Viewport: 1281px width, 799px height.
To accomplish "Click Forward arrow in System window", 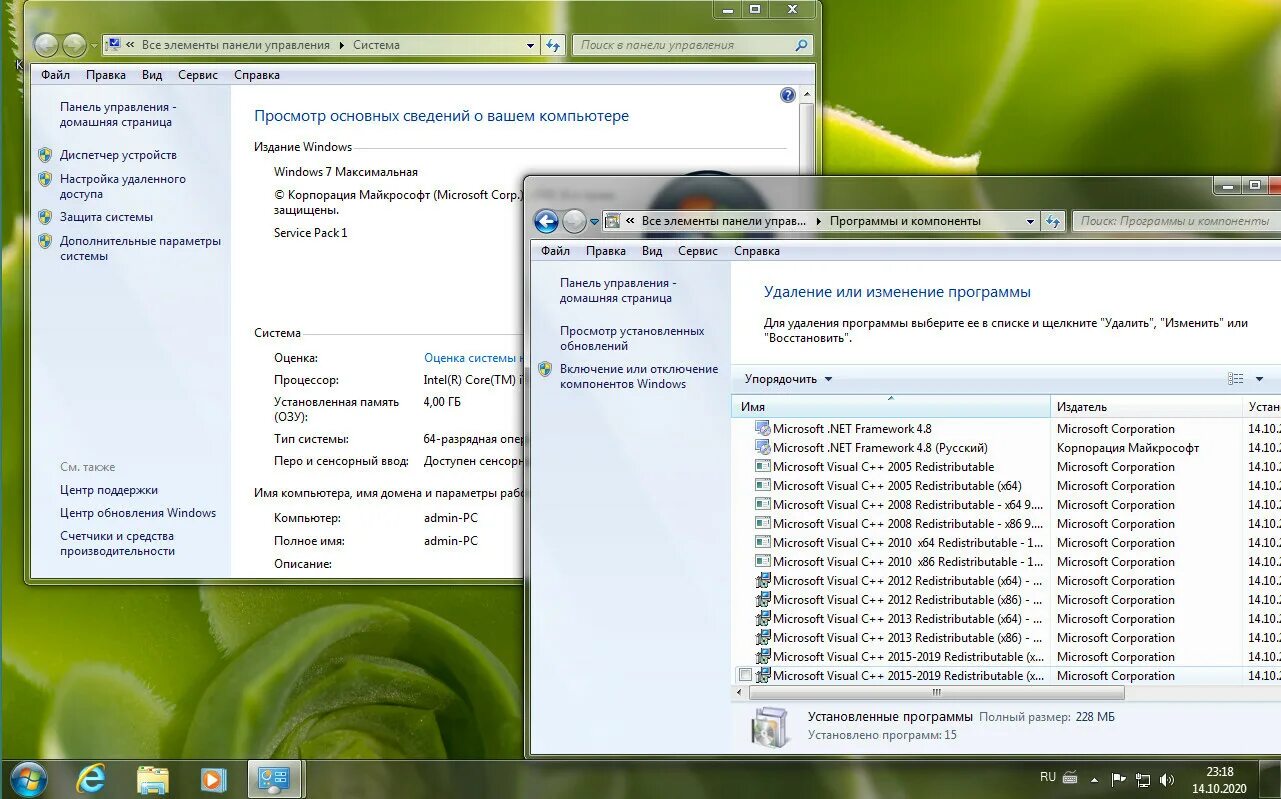I will 75,45.
